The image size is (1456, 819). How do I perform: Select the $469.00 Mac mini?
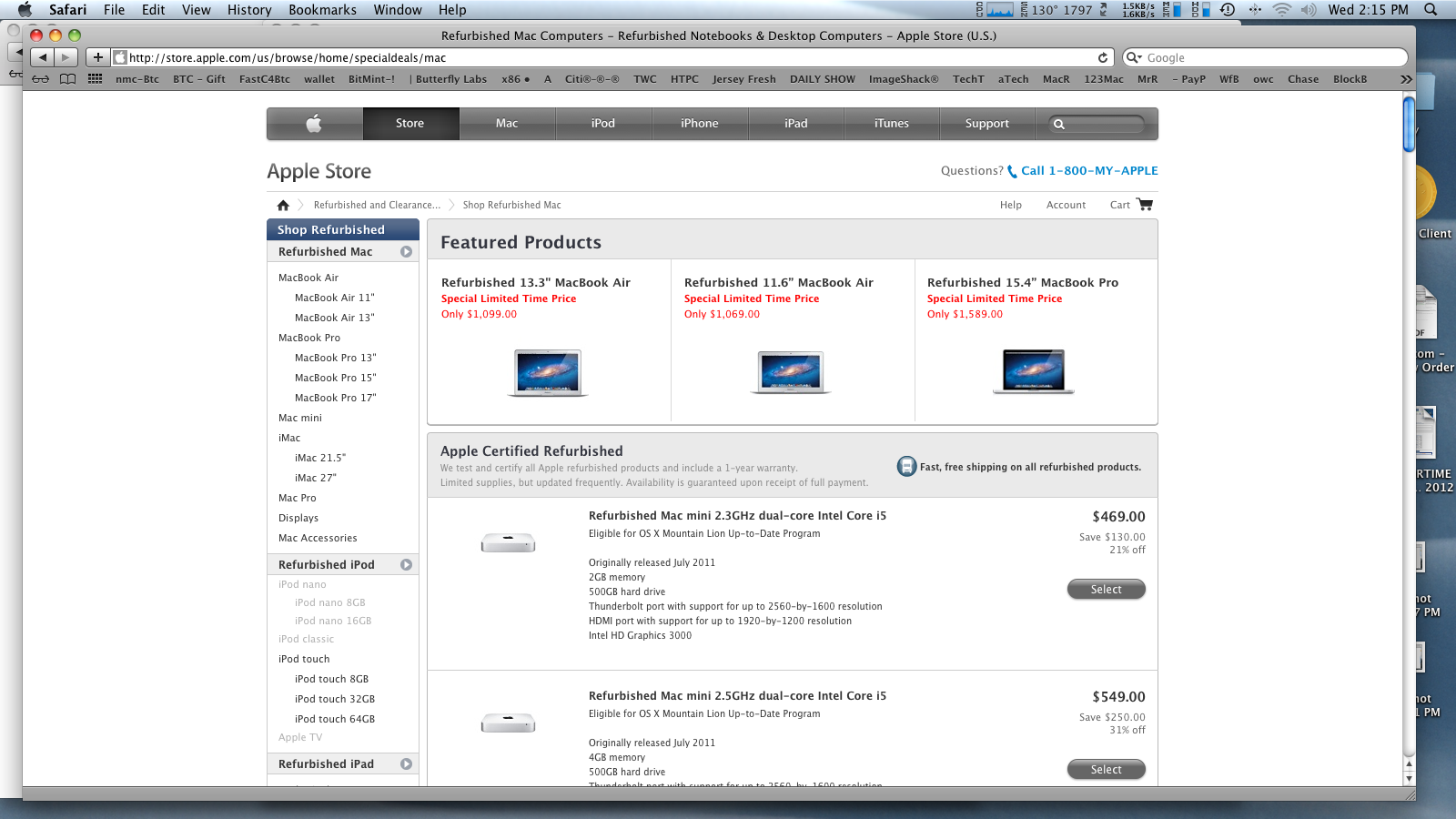(x=1106, y=590)
